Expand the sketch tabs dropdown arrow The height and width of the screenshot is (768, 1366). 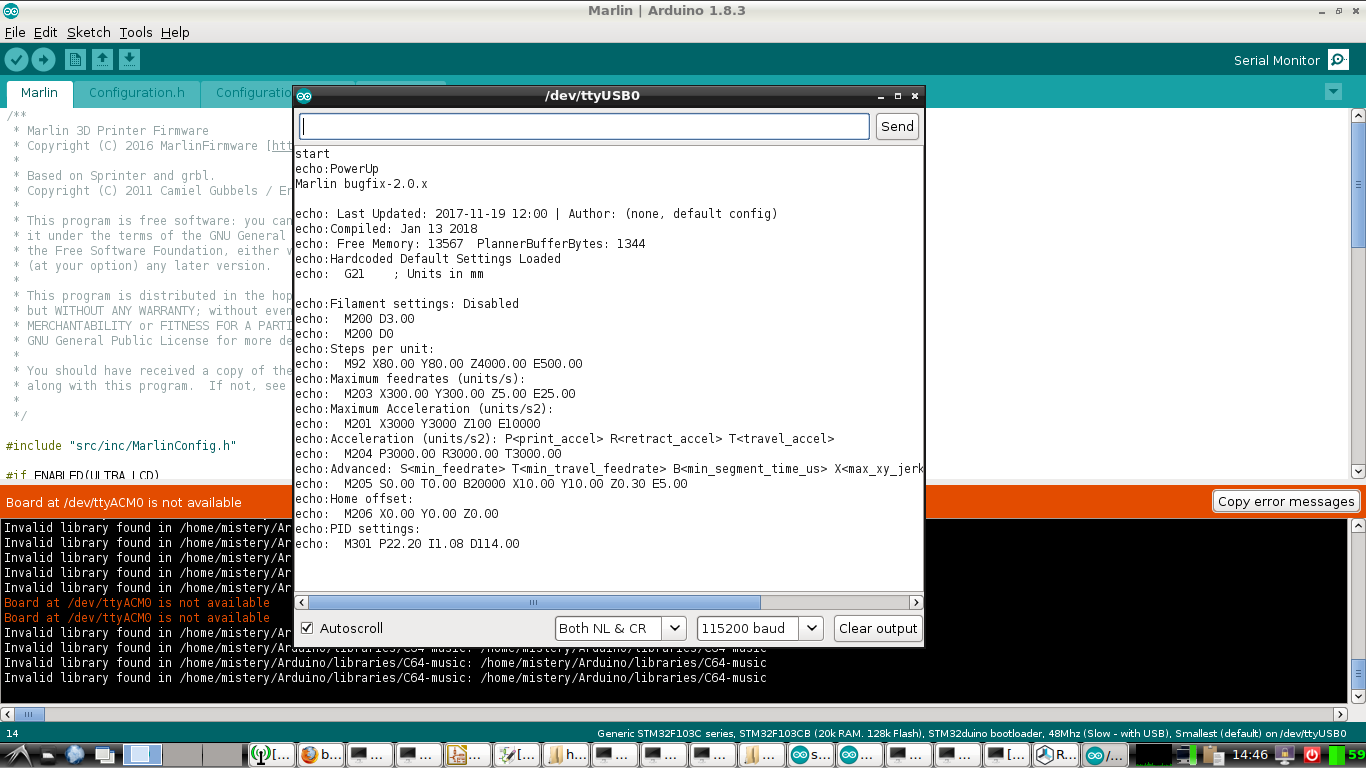pos(1332,92)
